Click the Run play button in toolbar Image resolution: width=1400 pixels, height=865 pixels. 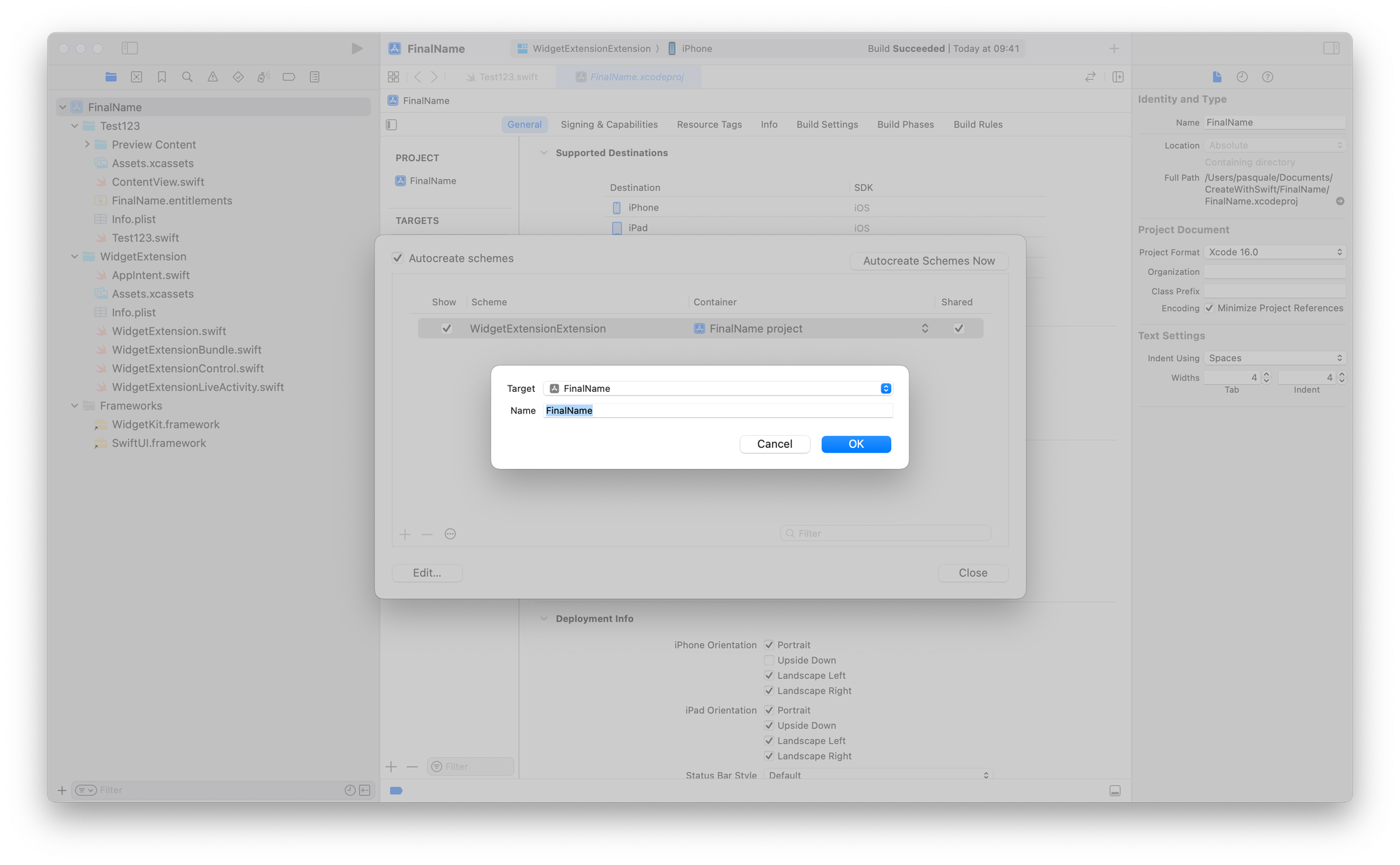point(357,48)
